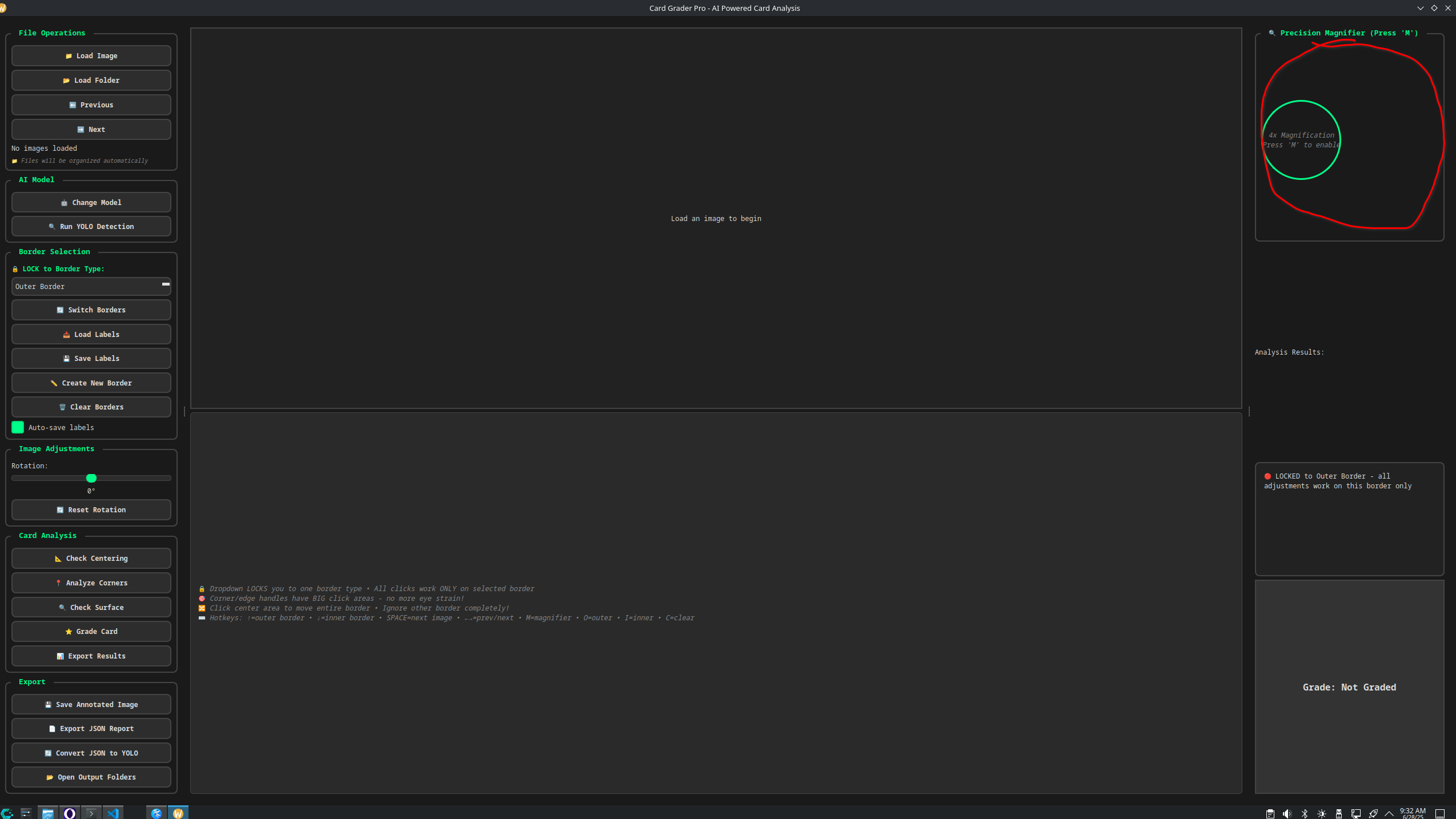The image size is (1456, 819).
Task: Select the orange W app taskbar icon
Action: pyautogui.click(x=178, y=813)
